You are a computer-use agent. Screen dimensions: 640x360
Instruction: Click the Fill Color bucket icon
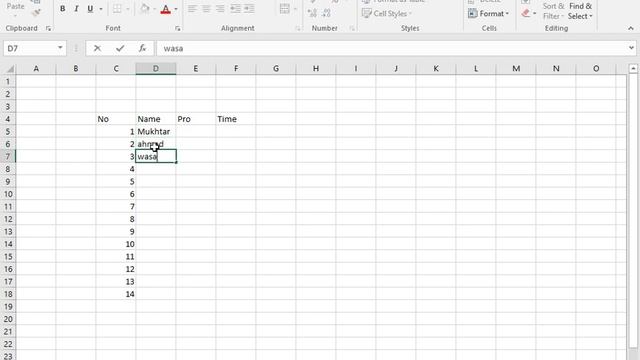coord(144,9)
